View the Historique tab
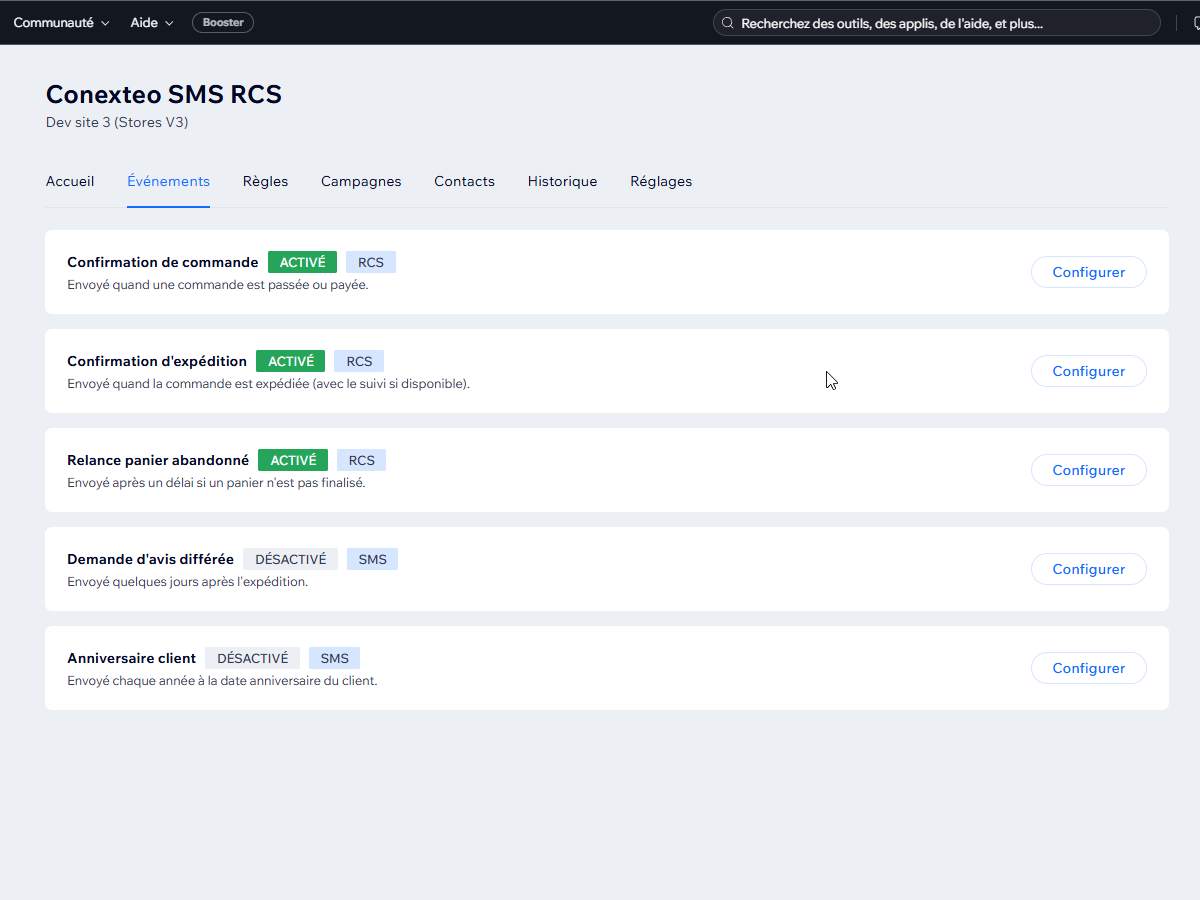Screen dimensions: 1200x900 pyautogui.click(x=562, y=181)
